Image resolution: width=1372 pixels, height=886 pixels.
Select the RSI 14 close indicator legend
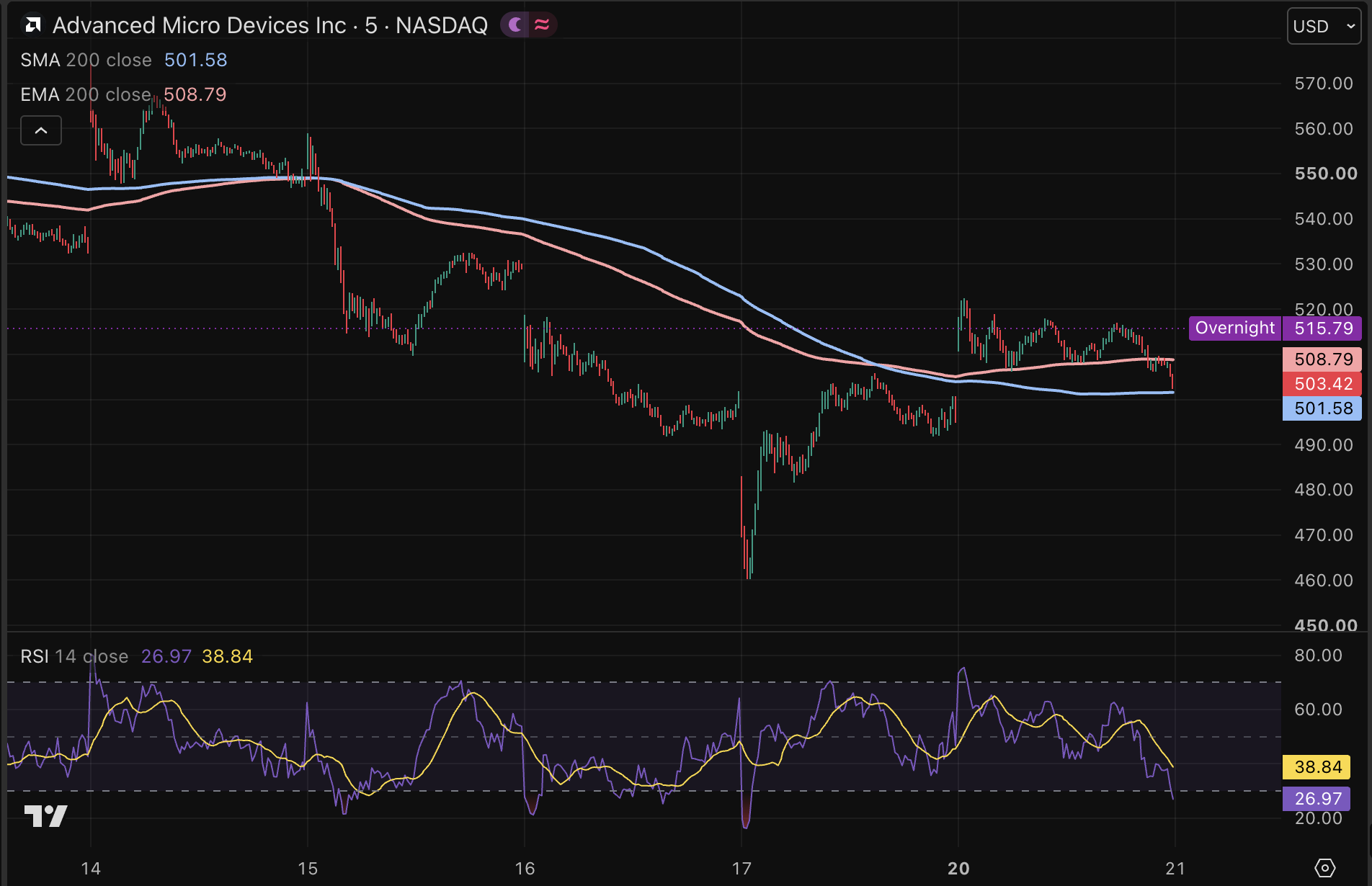74,656
